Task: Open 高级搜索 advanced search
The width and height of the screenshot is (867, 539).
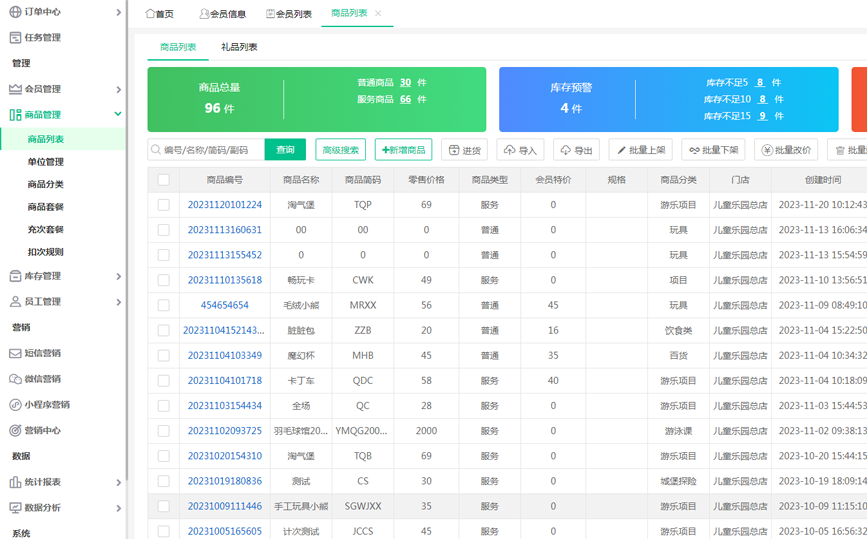Action: pyautogui.click(x=341, y=150)
